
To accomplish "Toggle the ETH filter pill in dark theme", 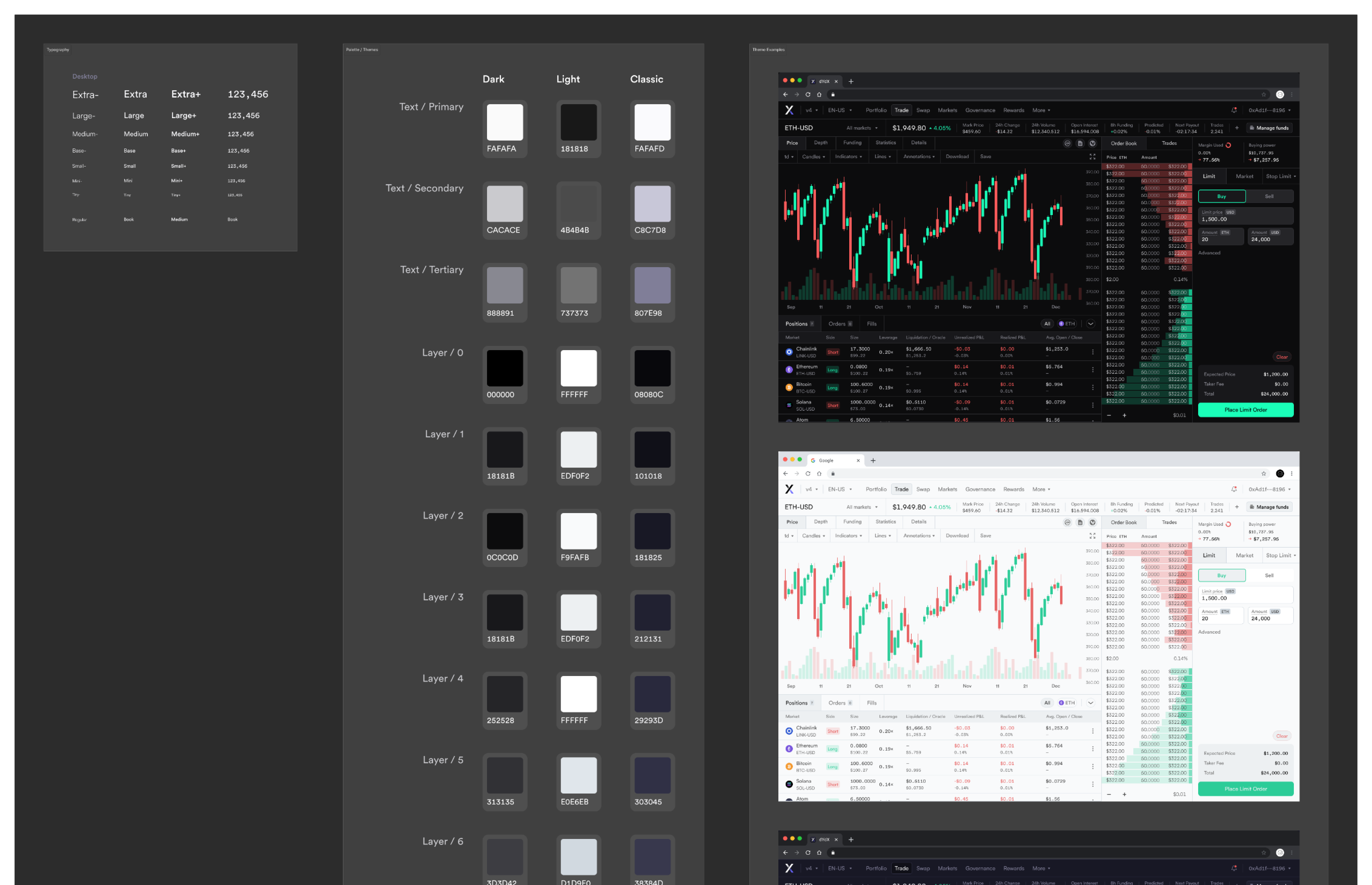I will (1066, 323).
